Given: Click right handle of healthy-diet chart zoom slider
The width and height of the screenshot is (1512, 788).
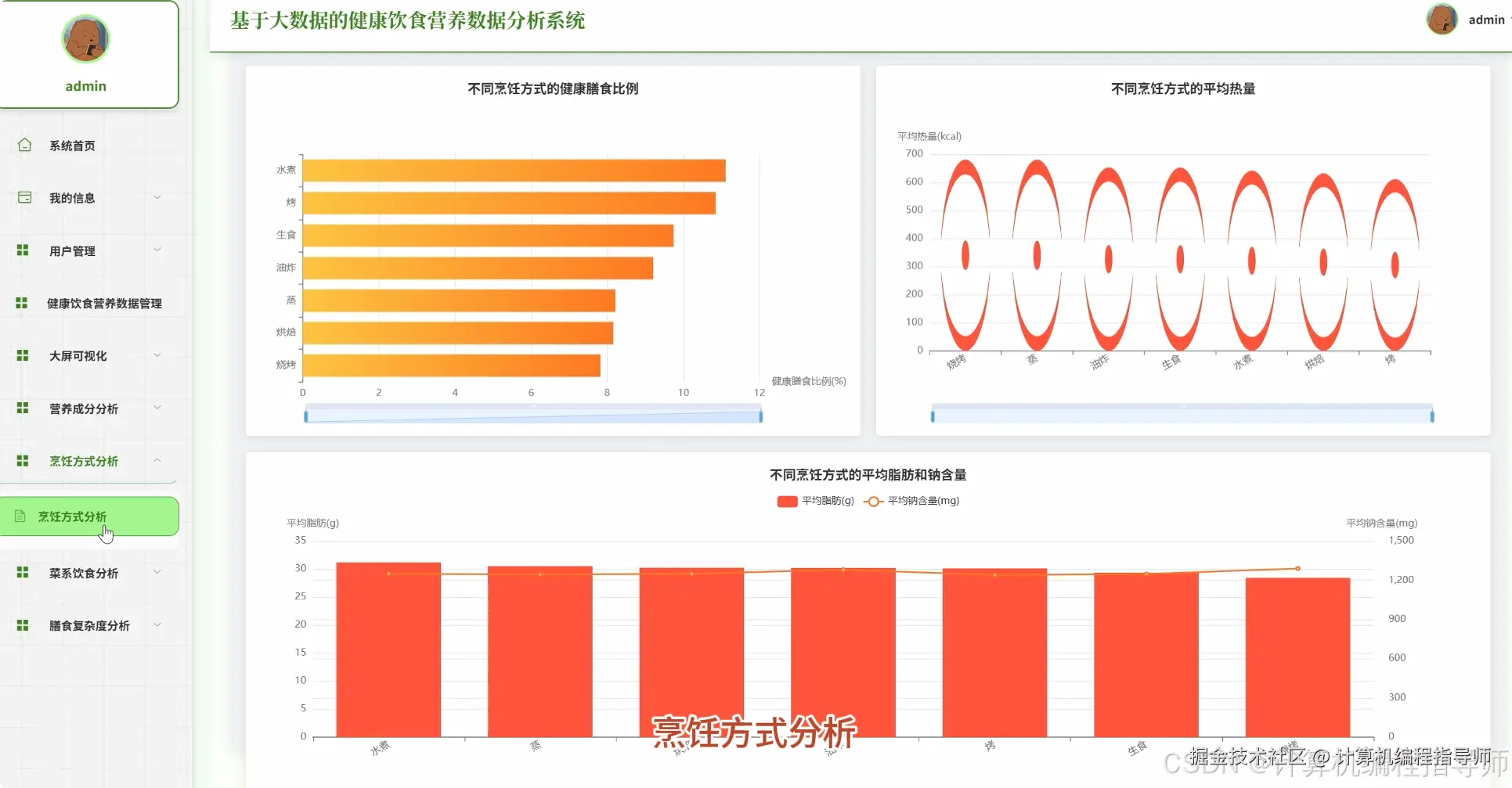Looking at the screenshot, I should coord(760,416).
